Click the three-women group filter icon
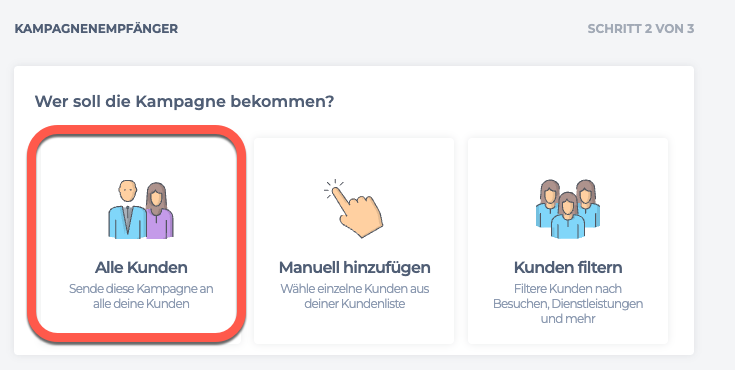The width and height of the screenshot is (735, 370). click(x=568, y=209)
